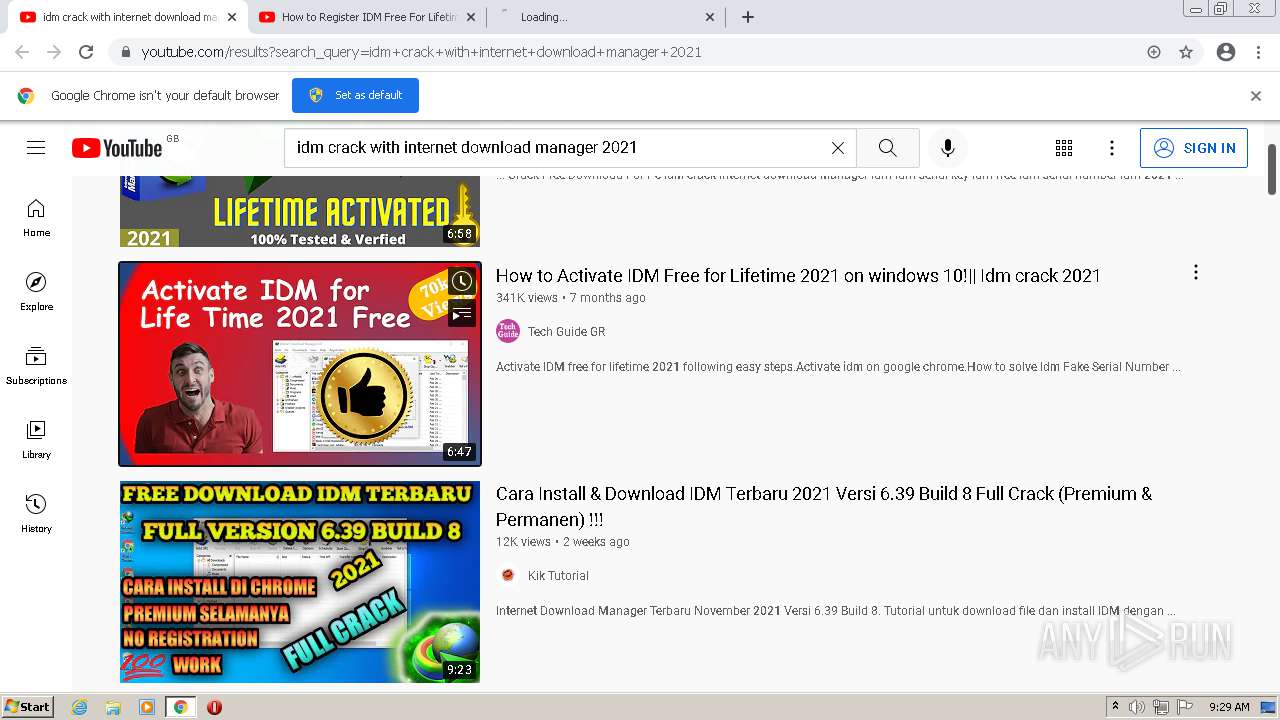Open video title How to Activate IDM Free
This screenshot has width=1280, height=720.
pos(798,276)
